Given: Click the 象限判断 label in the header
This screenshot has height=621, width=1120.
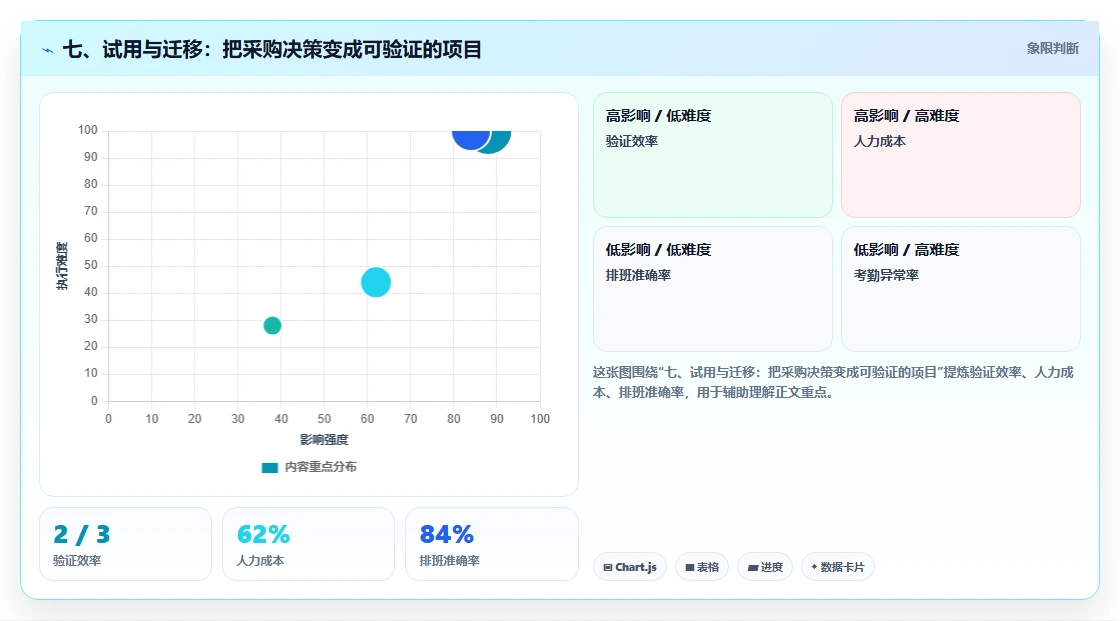Looking at the screenshot, I should (x=1052, y=49).
